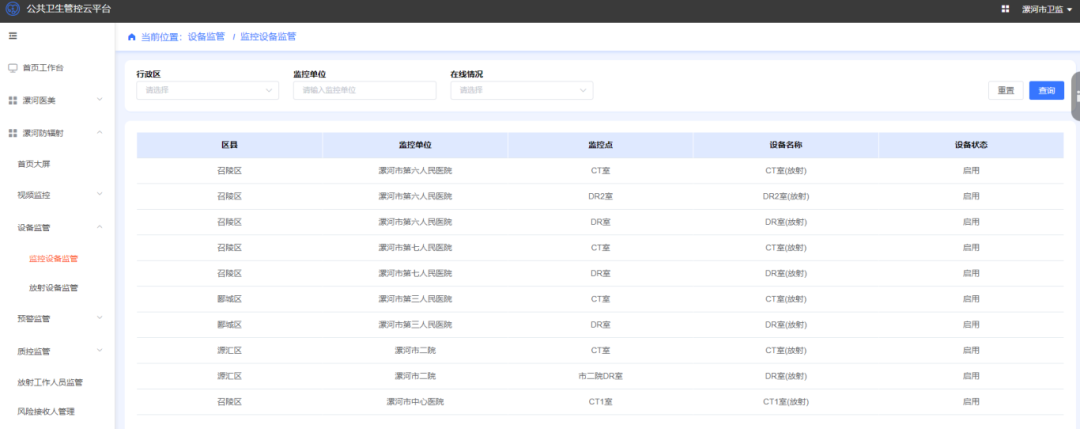
Task: Expand the 质控监管 submenu chevron
Action: click(x=99, y=350)
